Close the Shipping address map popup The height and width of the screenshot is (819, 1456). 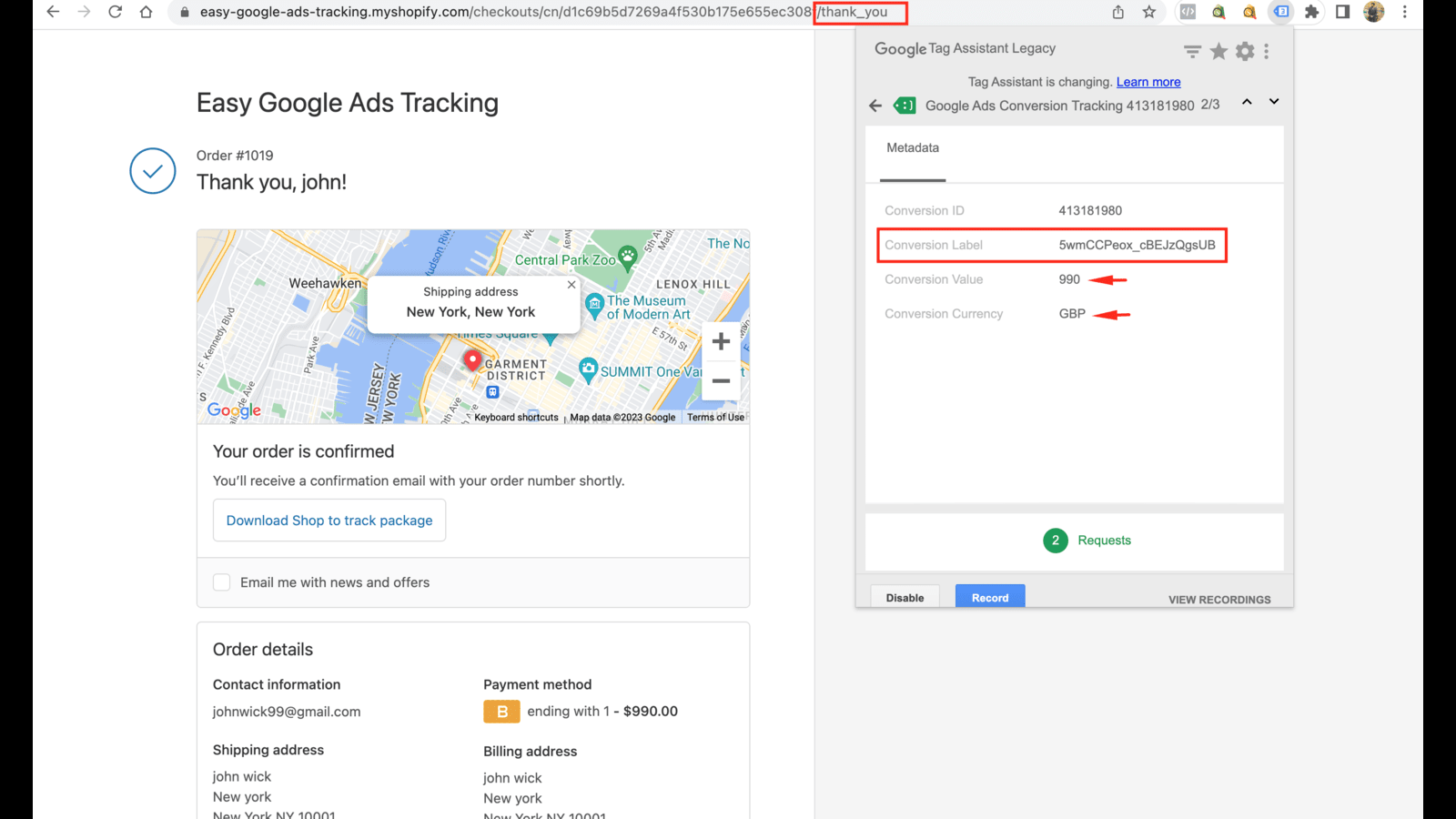[571, 285]
